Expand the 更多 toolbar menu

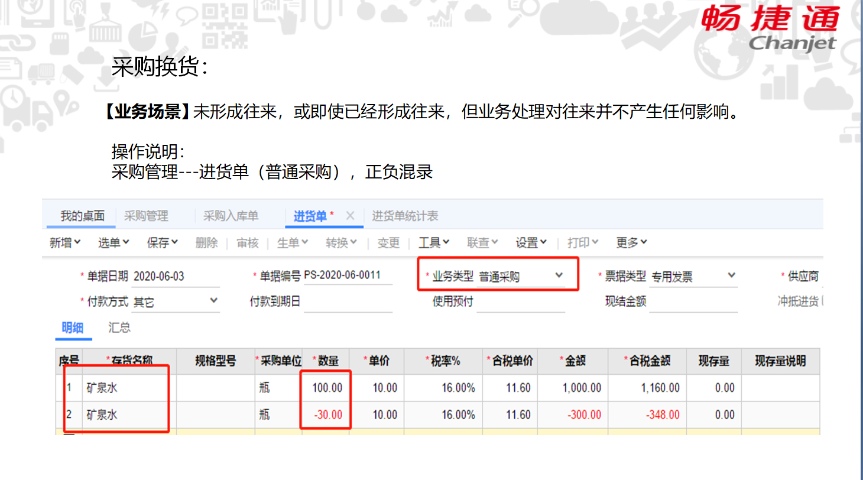tap(631, 243)
